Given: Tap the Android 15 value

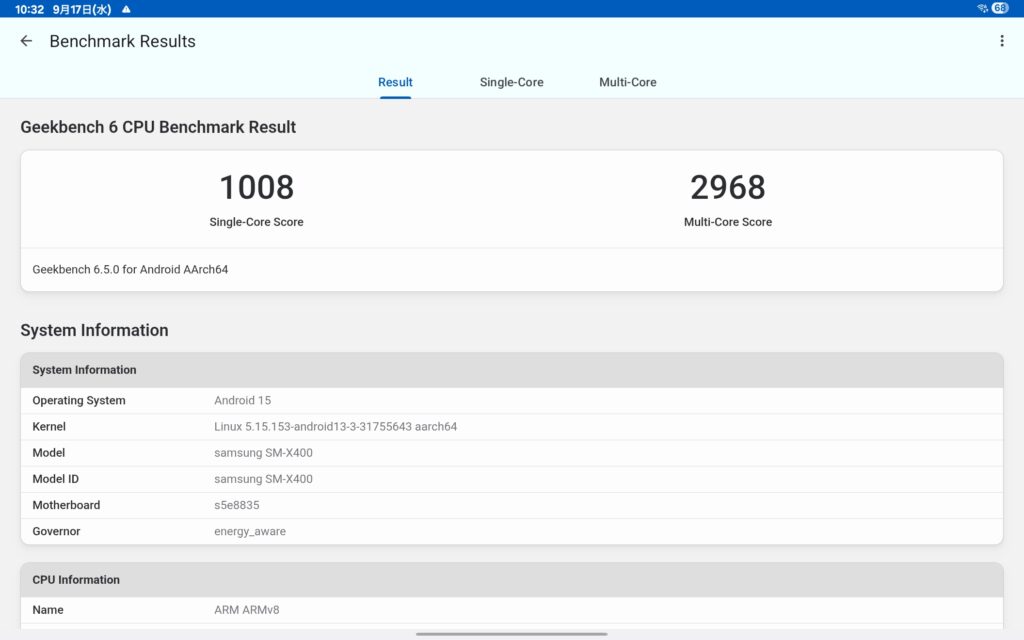Looking at the screenshot, I should coord(242,400).
